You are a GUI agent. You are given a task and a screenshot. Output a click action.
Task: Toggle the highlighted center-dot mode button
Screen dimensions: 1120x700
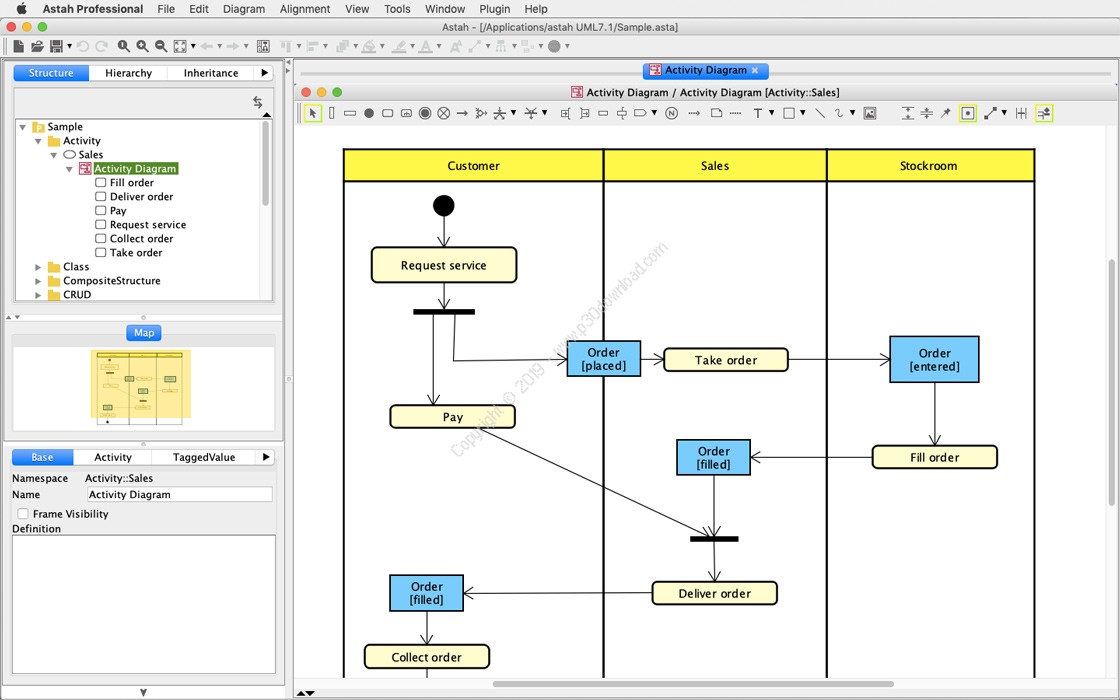point(968,113)
